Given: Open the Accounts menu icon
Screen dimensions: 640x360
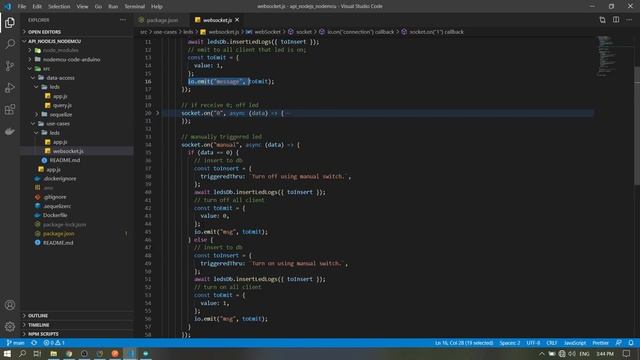Looking at the screenshot, I should (10, 305).
